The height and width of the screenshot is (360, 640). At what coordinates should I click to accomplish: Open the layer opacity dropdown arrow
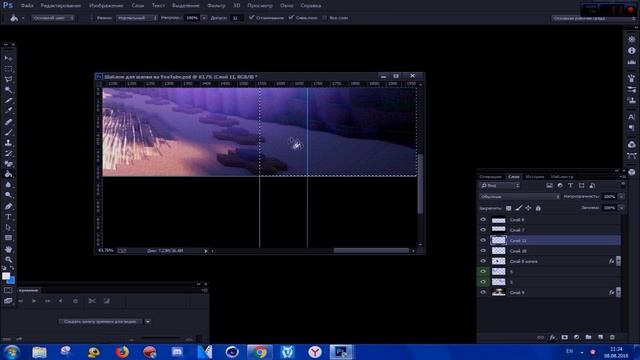pyautogui.click(x=621, y=197)
